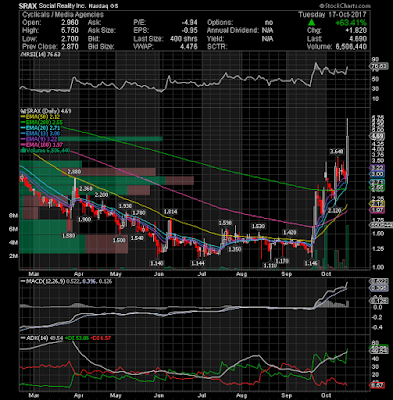Click the purple EMA(9) legend entry
The image size is (393, 400).
pos(39,139)
